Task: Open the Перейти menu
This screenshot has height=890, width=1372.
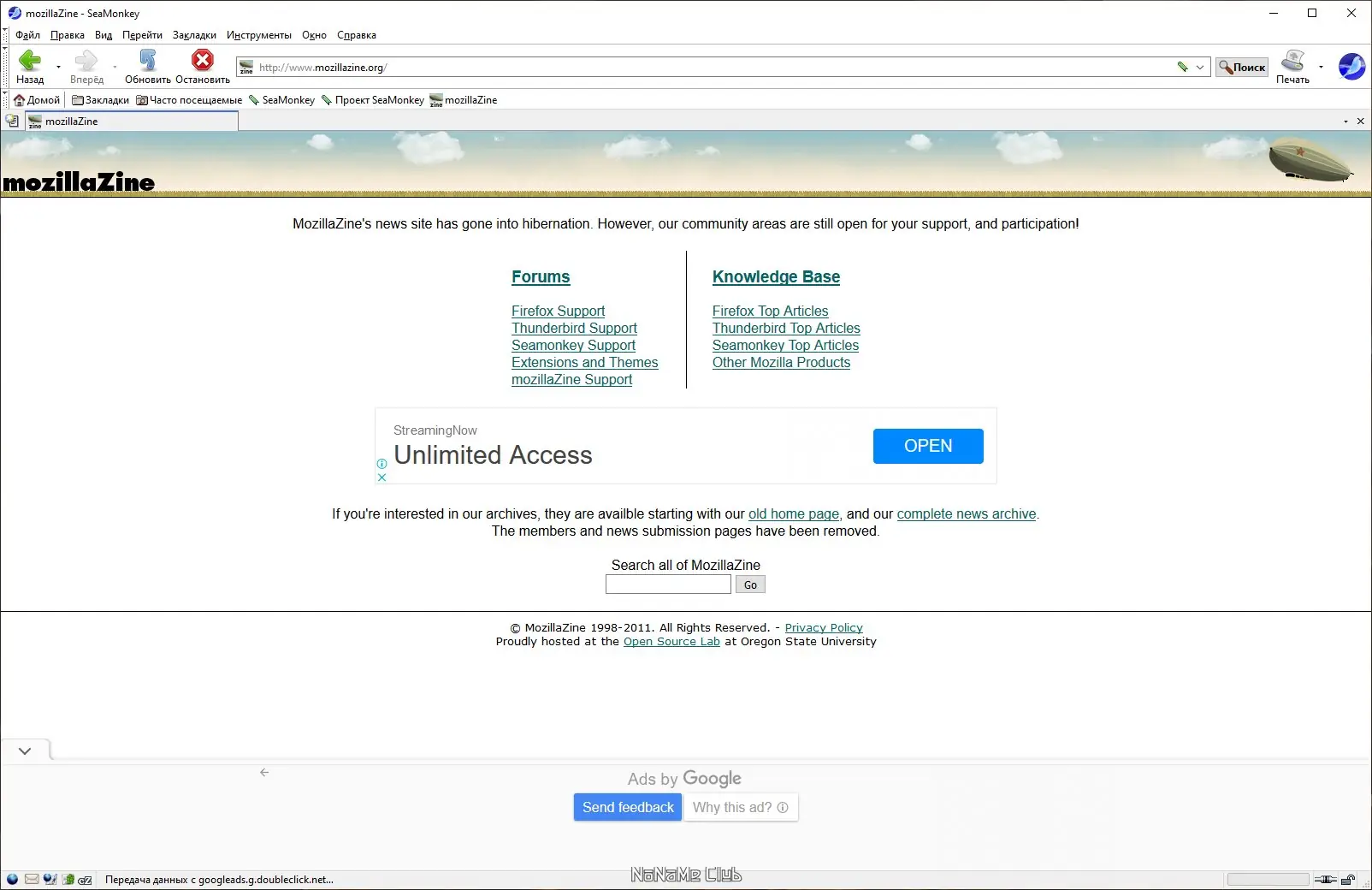Action: (x=142, y=35)
